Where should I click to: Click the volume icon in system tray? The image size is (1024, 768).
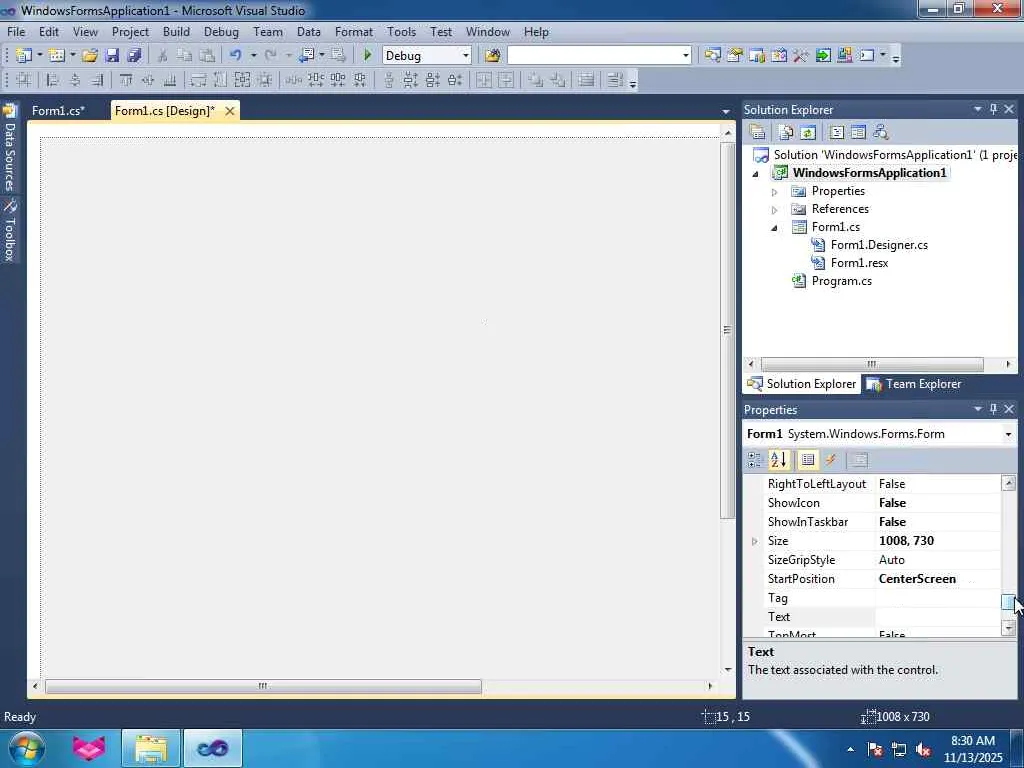tap(923, 750)
